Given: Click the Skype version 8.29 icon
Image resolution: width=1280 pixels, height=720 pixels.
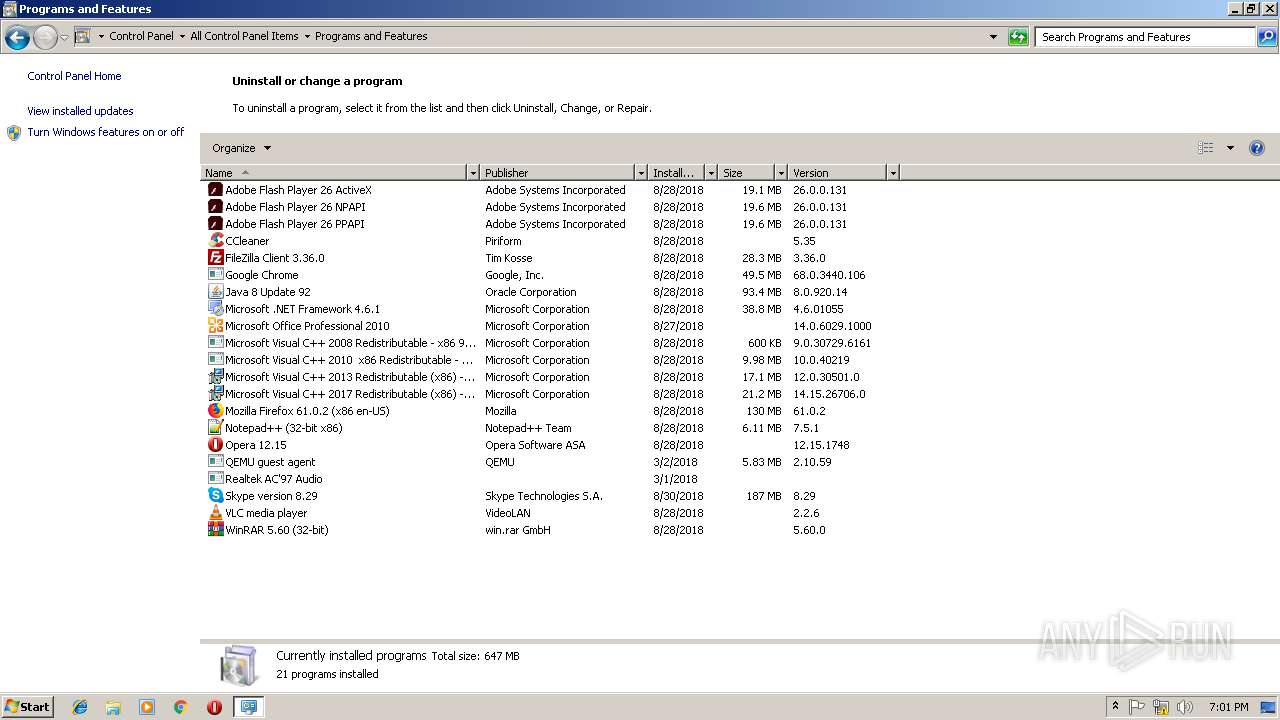Looking at the screenshot, I should [x=215, y=496].
